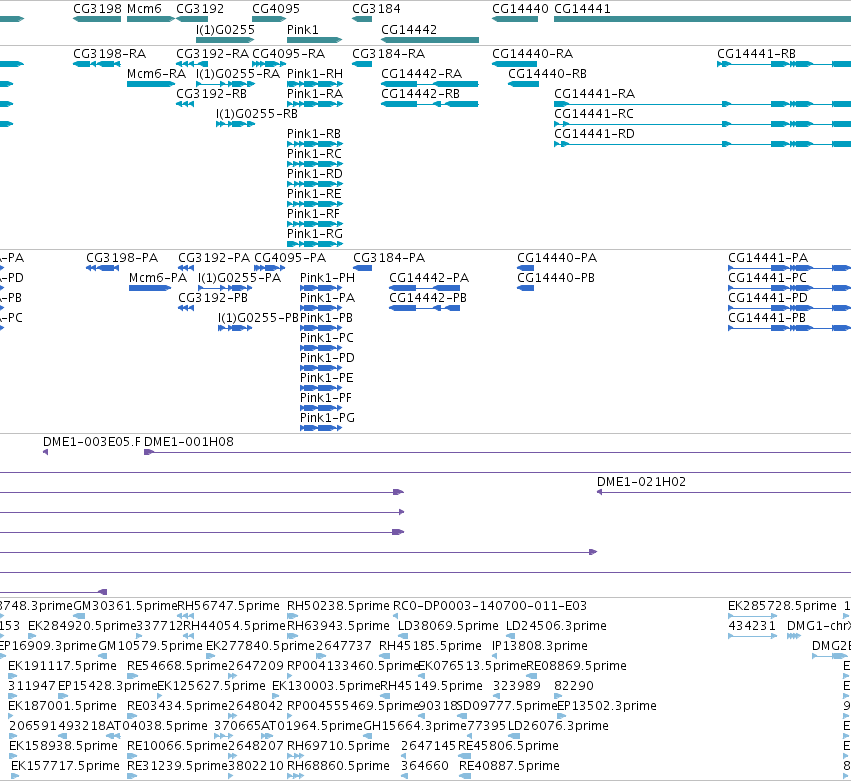Select transcript CG3192-RB
Image resolution: width=851 pixels, height=781 pixels.
212,93
